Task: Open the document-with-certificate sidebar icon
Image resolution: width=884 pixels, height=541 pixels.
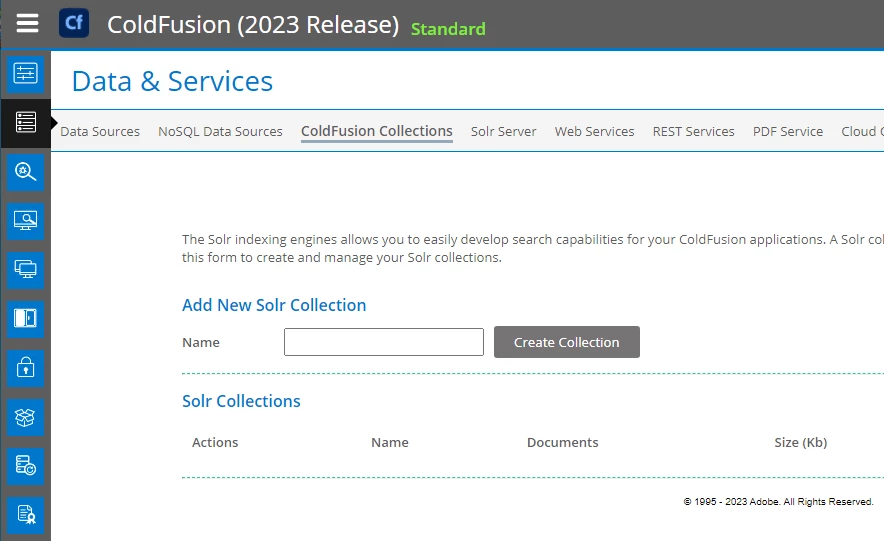Action: [25, 515]
